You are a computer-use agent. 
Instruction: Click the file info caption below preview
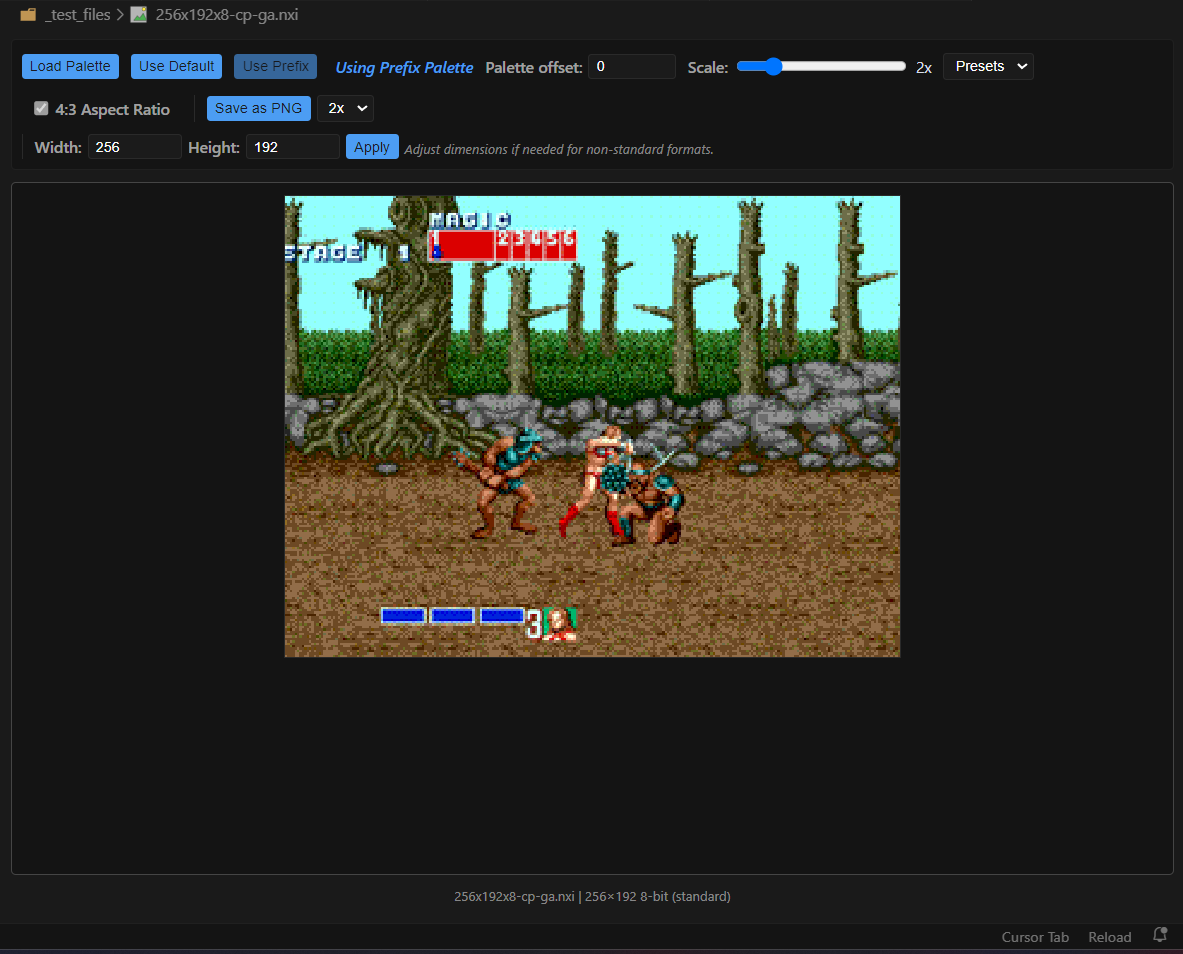pyautogui.click(x=592, y=897)
